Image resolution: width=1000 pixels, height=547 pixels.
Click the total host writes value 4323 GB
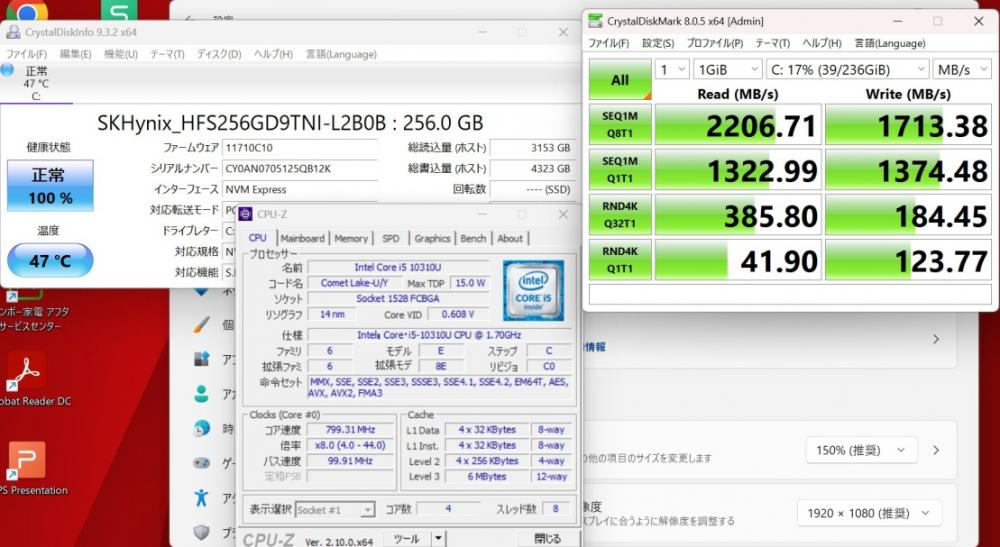[x=533, y=169]
